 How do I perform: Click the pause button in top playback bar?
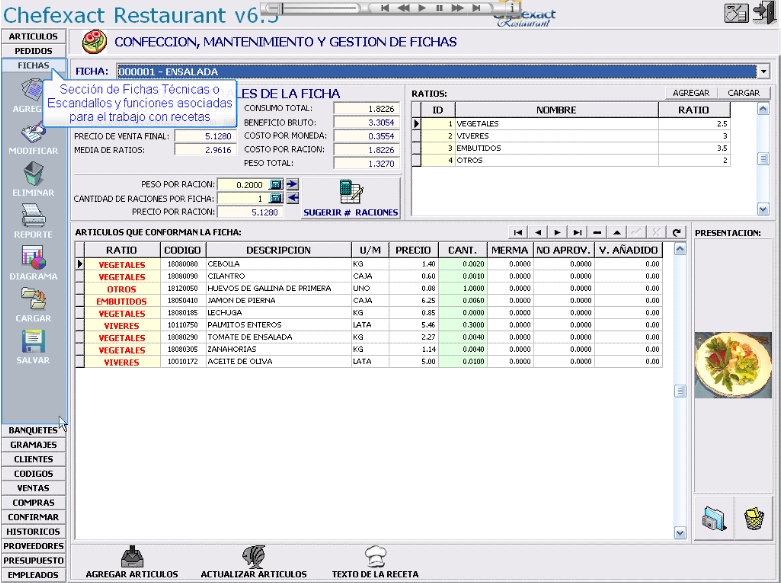tap(439, 8)
